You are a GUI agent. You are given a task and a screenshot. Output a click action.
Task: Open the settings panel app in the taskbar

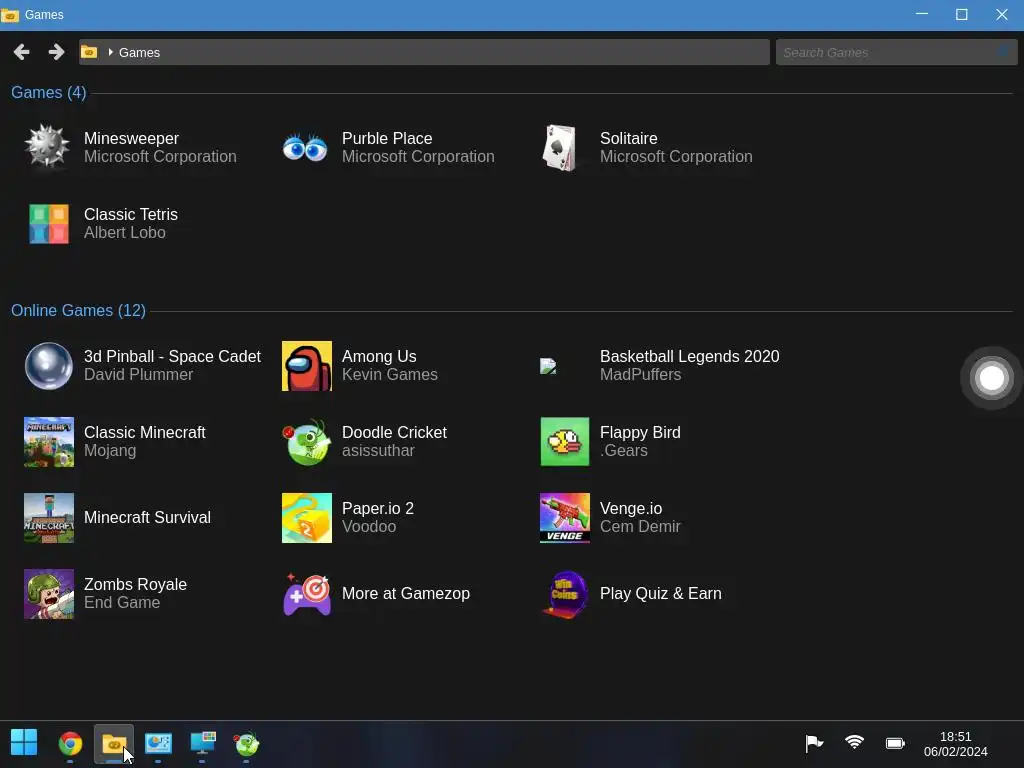pyautogui.click(x=158, y=743)
